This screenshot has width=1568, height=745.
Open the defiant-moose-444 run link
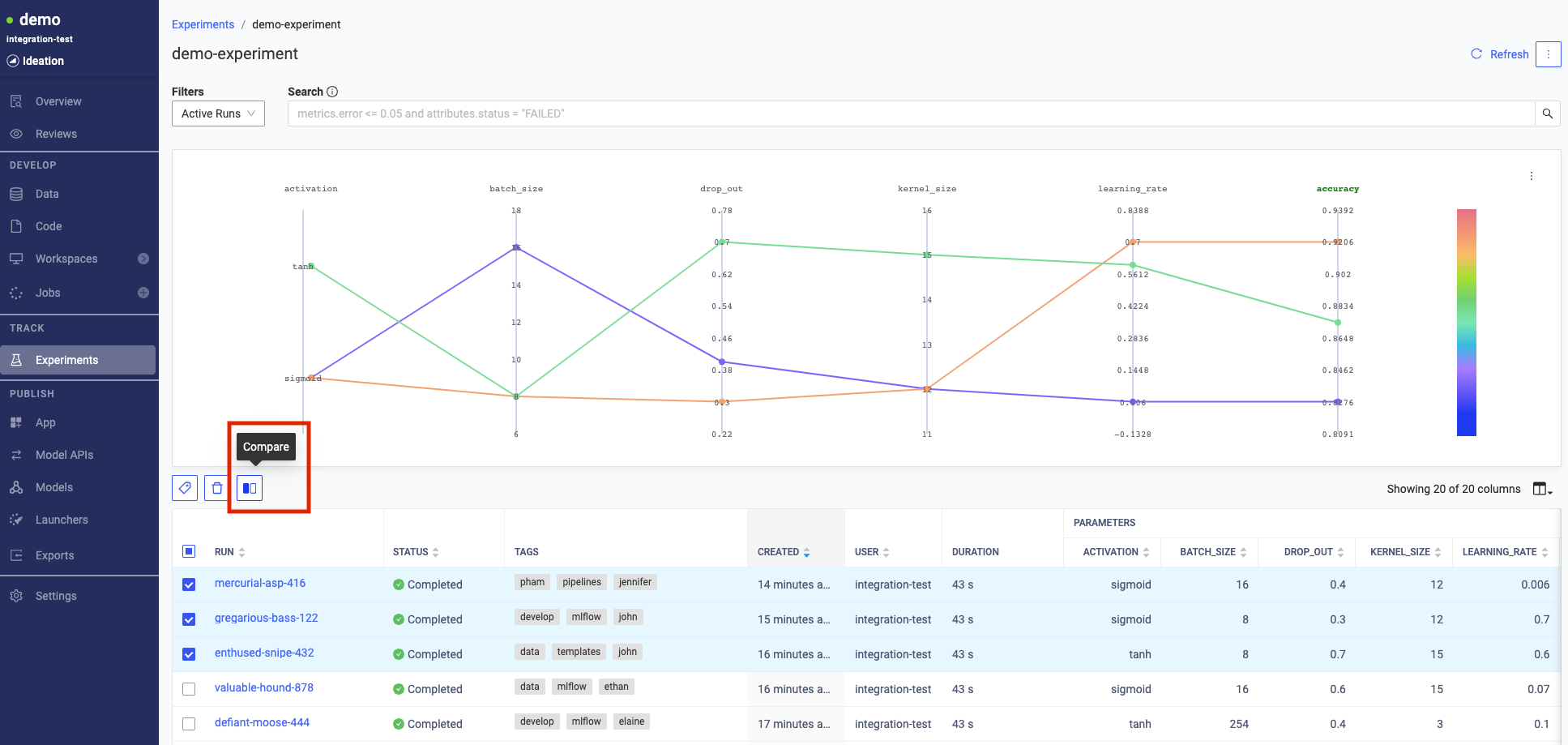(262, 722)
